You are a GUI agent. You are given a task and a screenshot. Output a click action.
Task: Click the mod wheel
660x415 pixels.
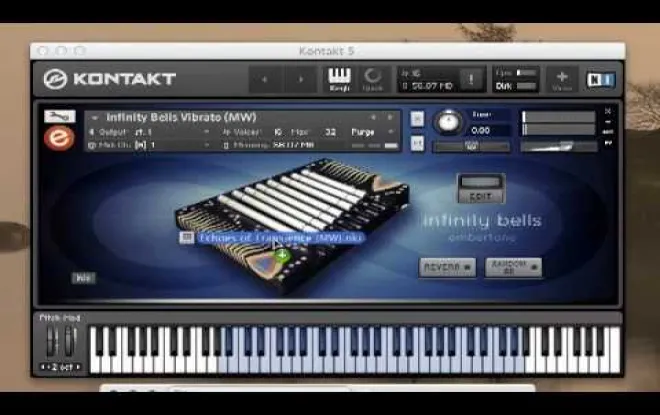click(70, 342)
